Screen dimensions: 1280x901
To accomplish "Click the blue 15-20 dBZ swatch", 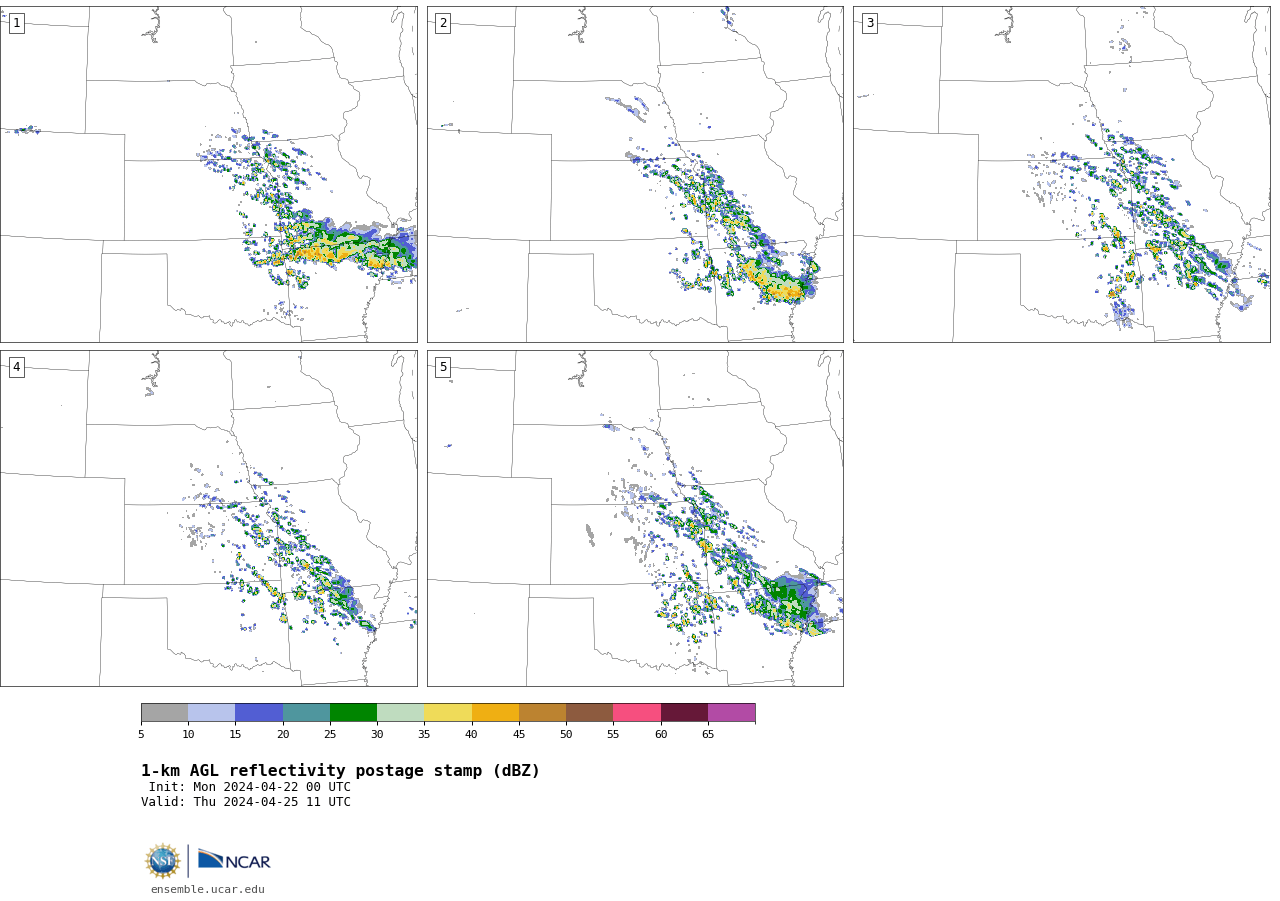I will pyautogui.click(x=259, y=713).
